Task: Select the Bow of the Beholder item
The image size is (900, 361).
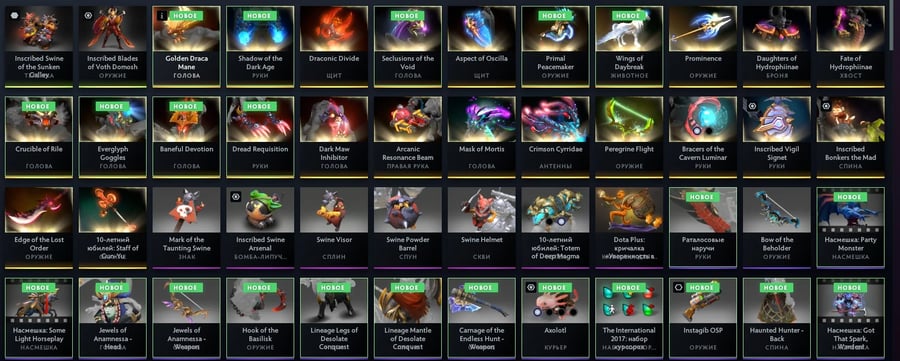Action: point(777,227)
